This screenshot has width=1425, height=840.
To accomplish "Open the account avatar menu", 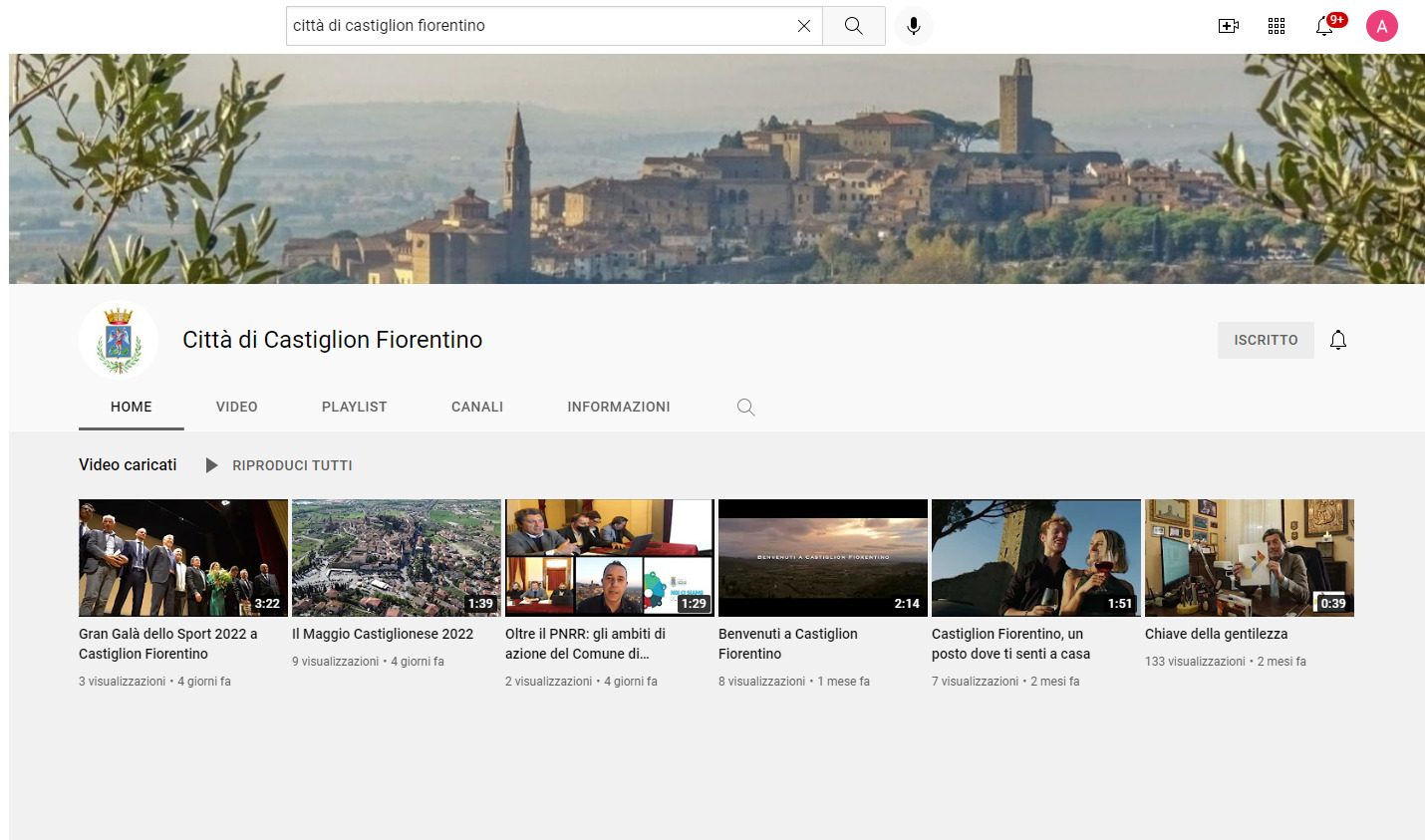I will tap(1382, 26).
